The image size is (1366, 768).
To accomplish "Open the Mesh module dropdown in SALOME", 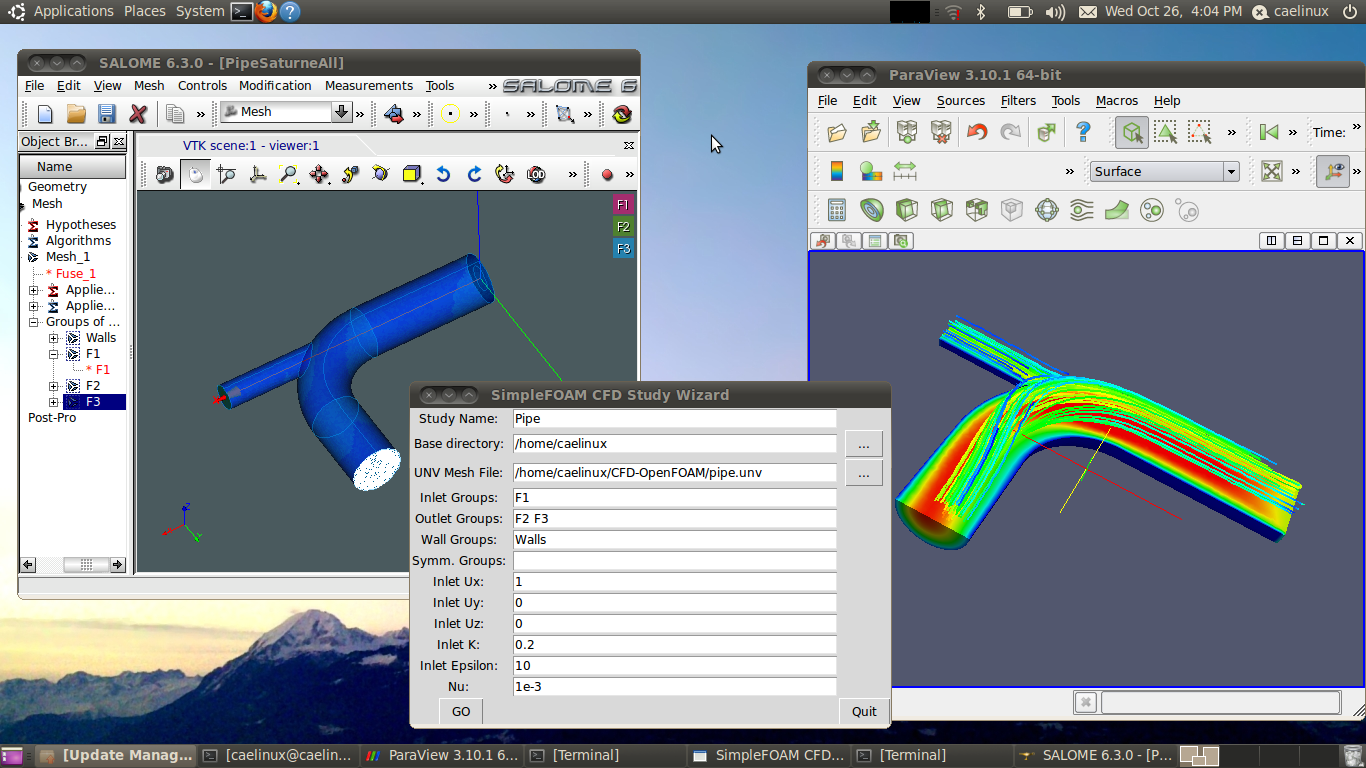I will 341,112.
